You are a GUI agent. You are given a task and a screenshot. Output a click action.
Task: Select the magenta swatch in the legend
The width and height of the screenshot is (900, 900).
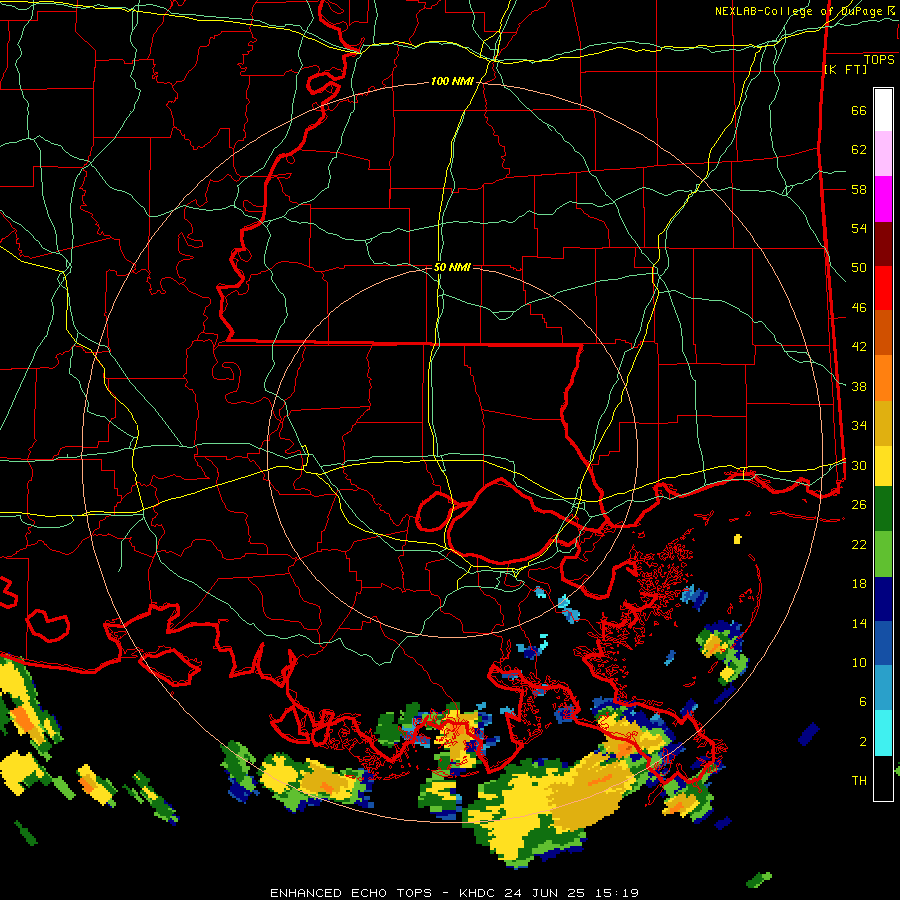tap(883, 199)
